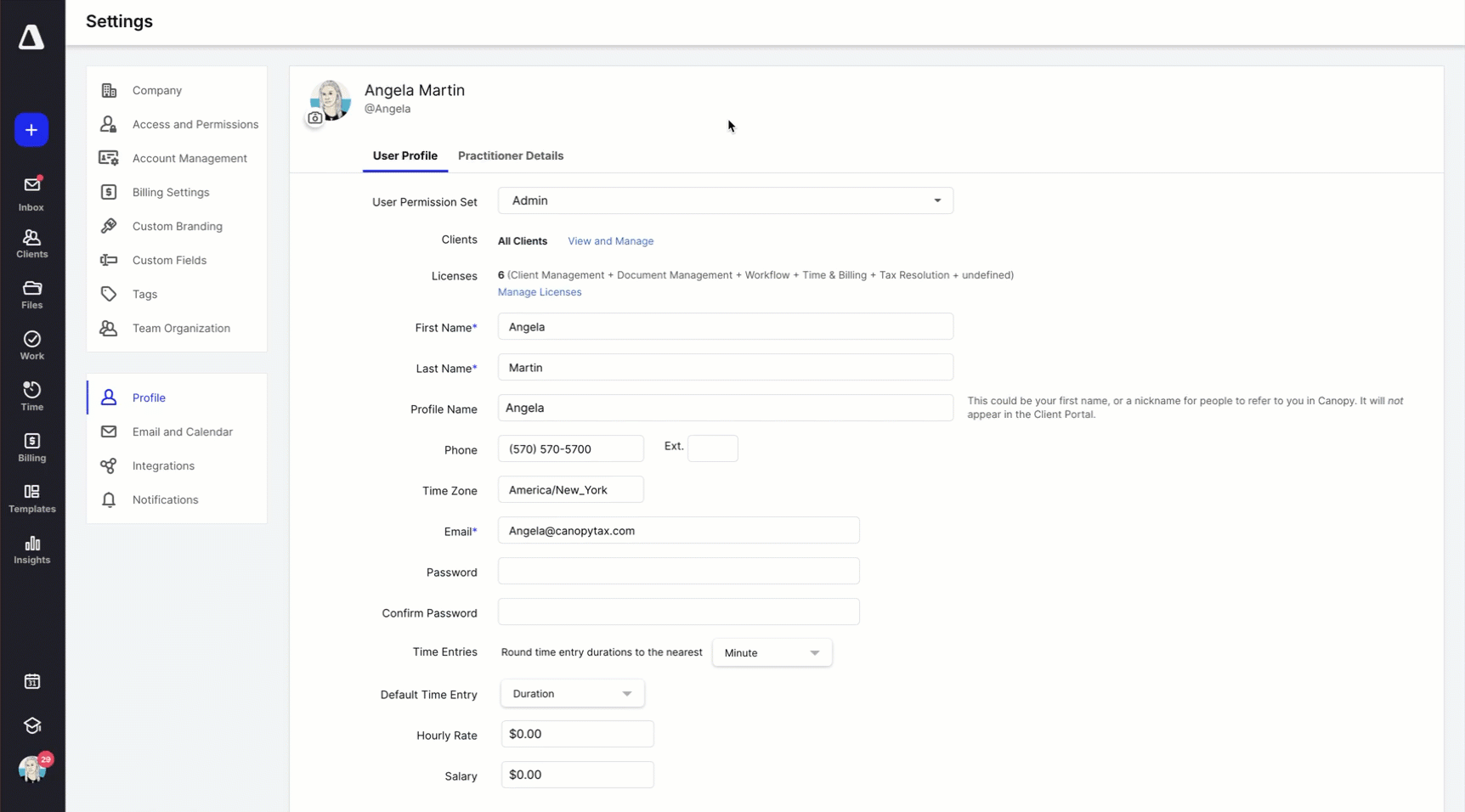Click the blue plus create button
1465x812 pixels.
click(31, 130)
